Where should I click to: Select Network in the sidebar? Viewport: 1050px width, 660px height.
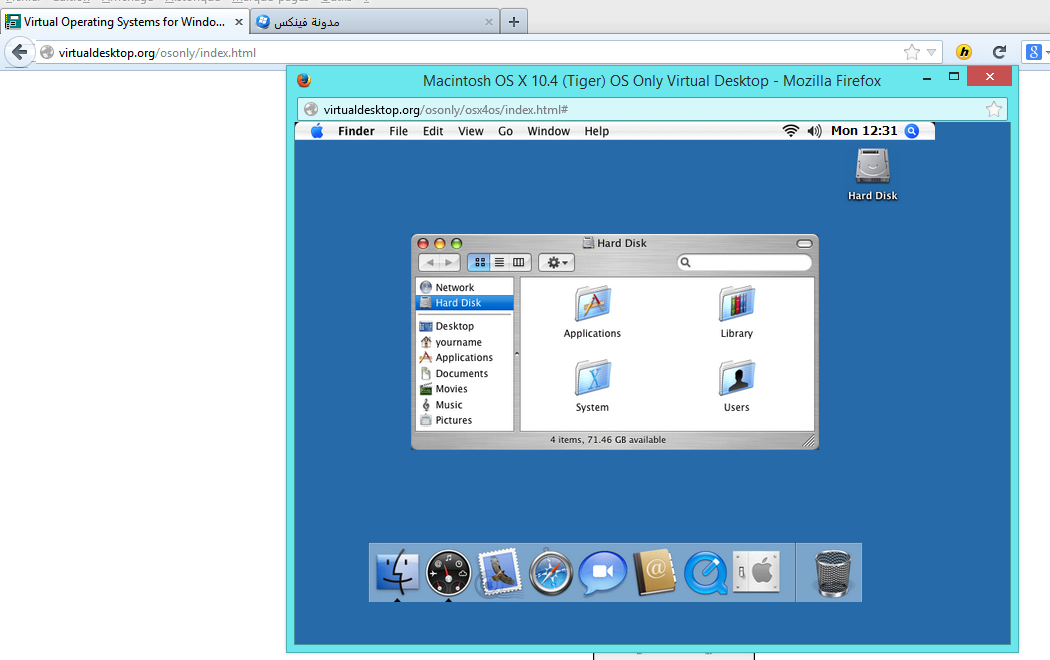(465, 287)
